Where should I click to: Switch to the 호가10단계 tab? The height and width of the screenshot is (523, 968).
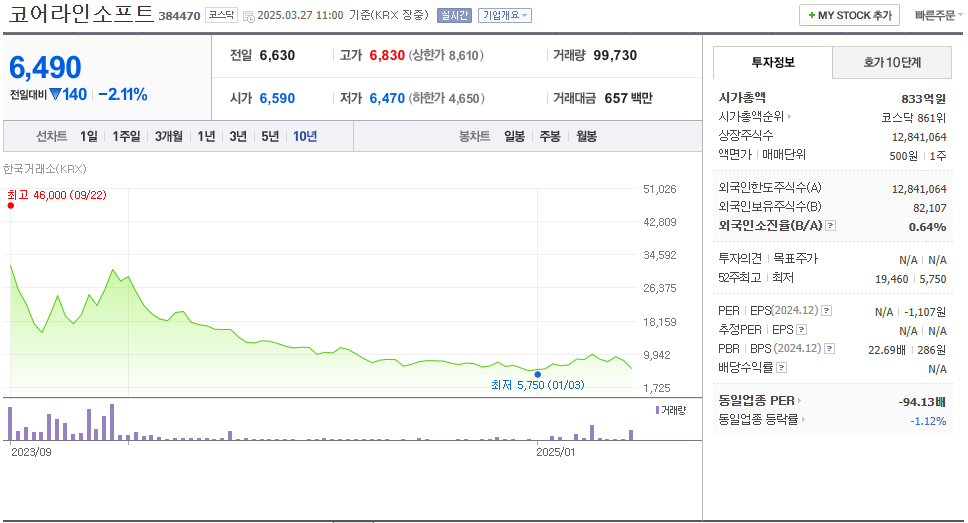(892, 62)
